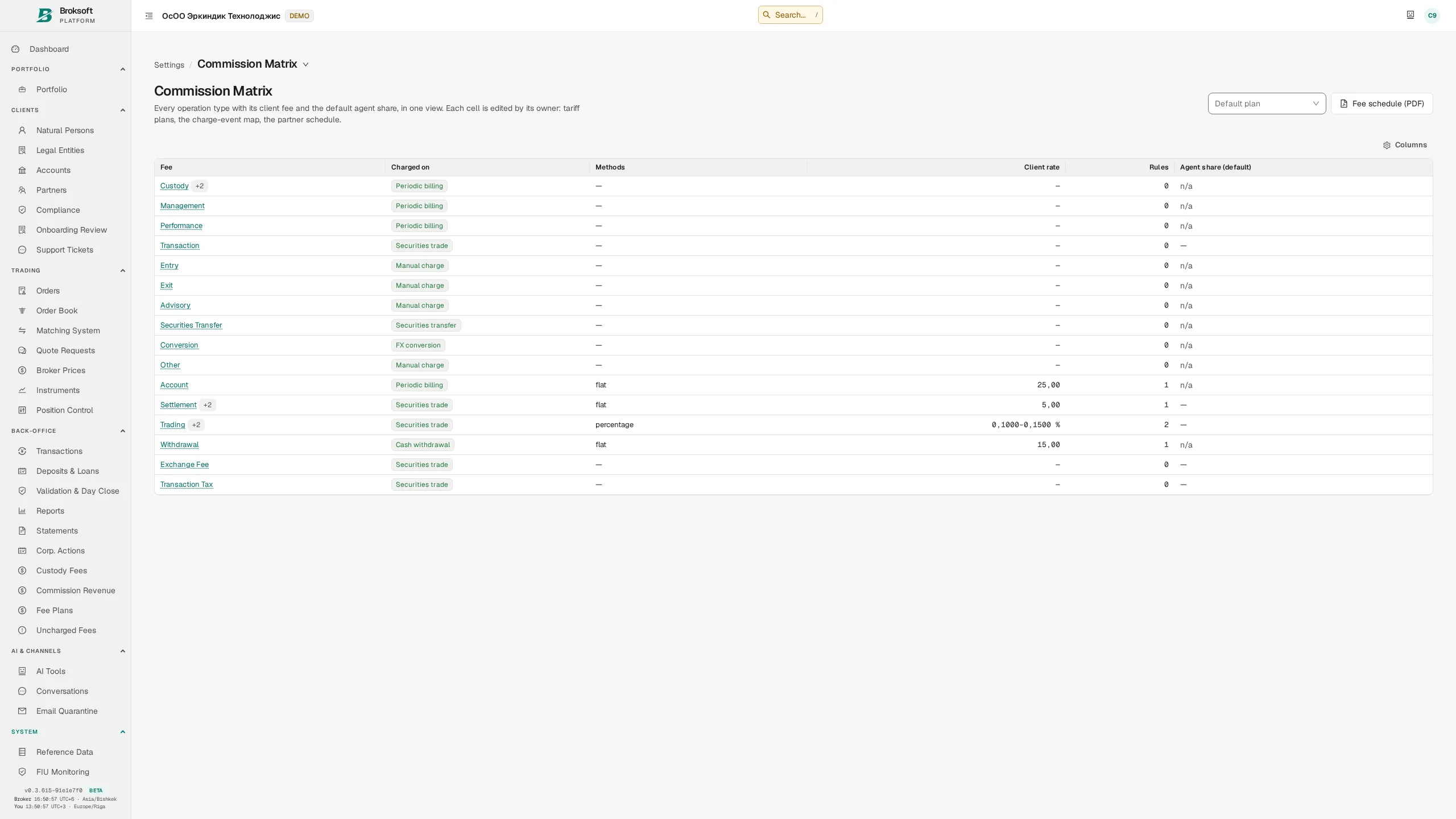
Task: Download the Fee schedule (PDF)
Action: click(x=1381, y=104)
